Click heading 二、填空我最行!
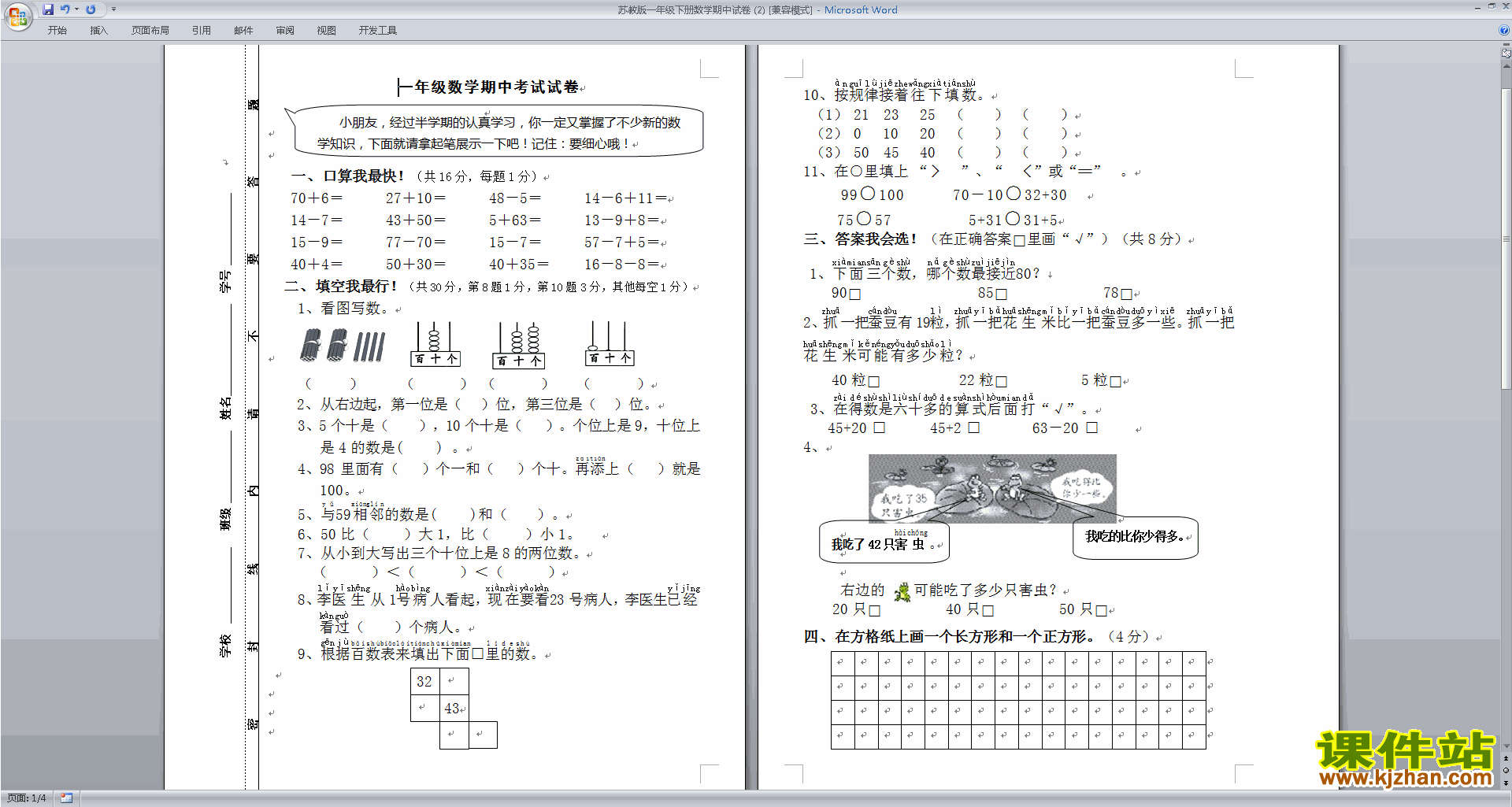Image resolution: width=1512 pixels, height=807 pixels. point(341,287)
